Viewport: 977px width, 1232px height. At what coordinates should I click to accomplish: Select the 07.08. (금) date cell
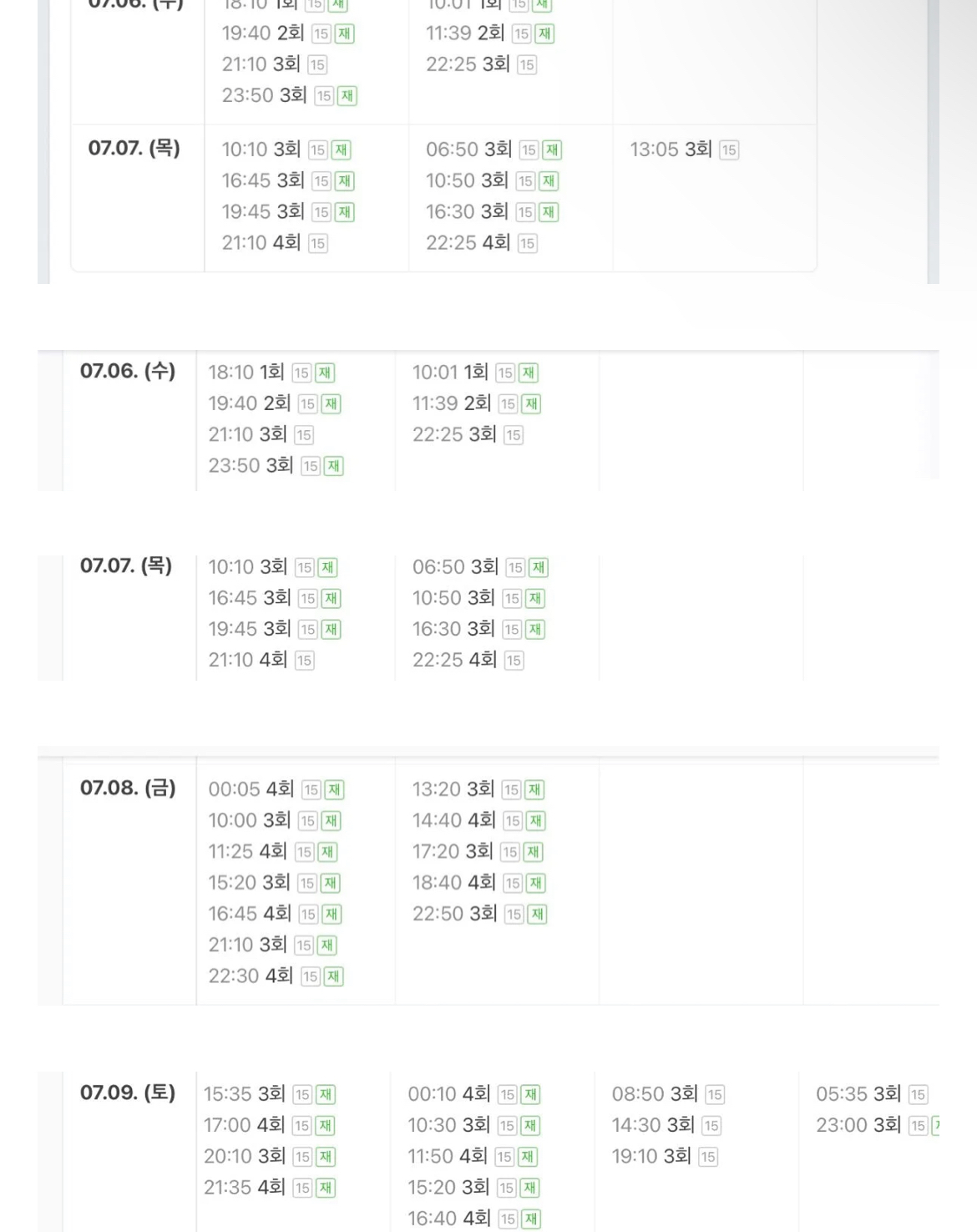click(x=128, y=788)
